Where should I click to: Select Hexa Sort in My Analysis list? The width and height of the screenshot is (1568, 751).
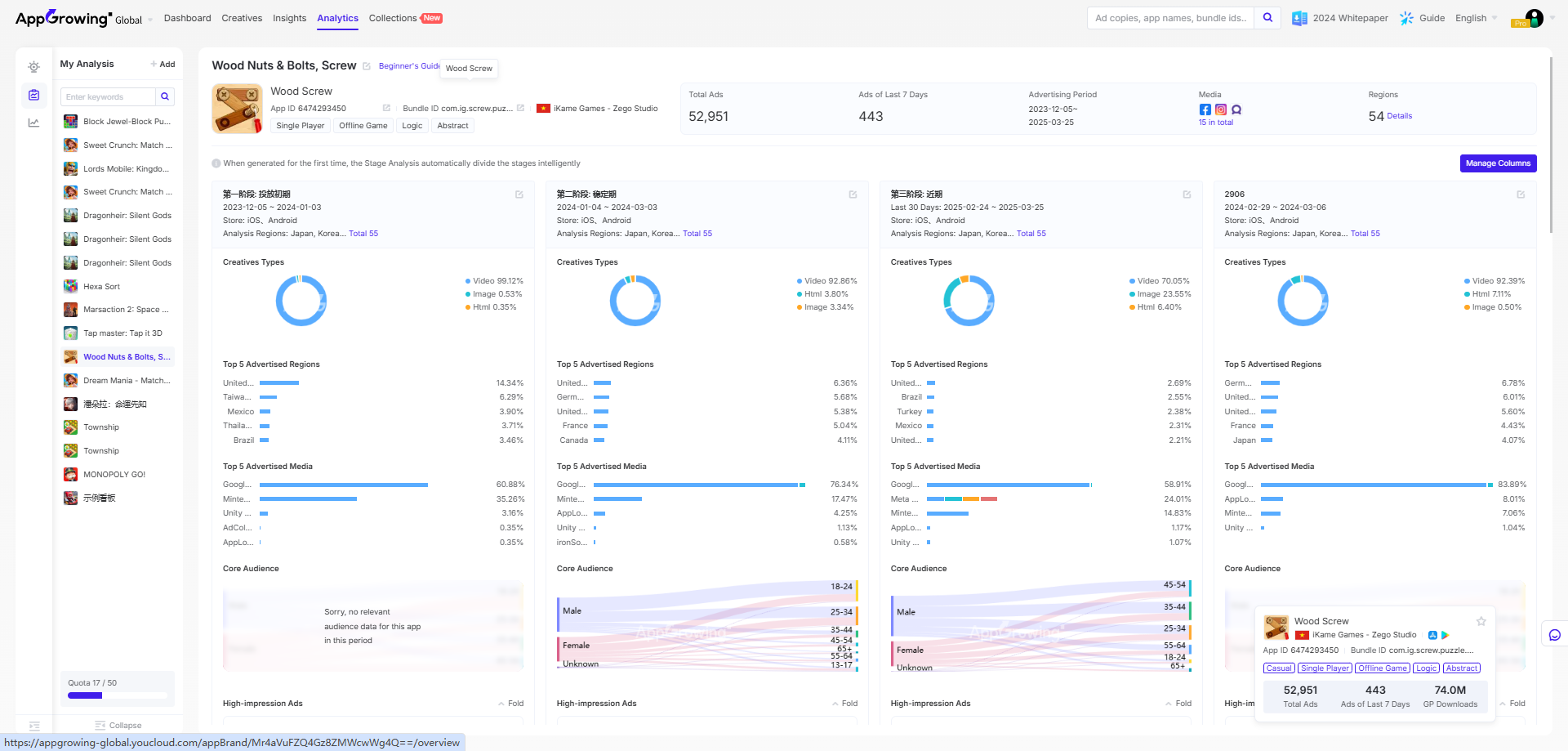[118, 287]
